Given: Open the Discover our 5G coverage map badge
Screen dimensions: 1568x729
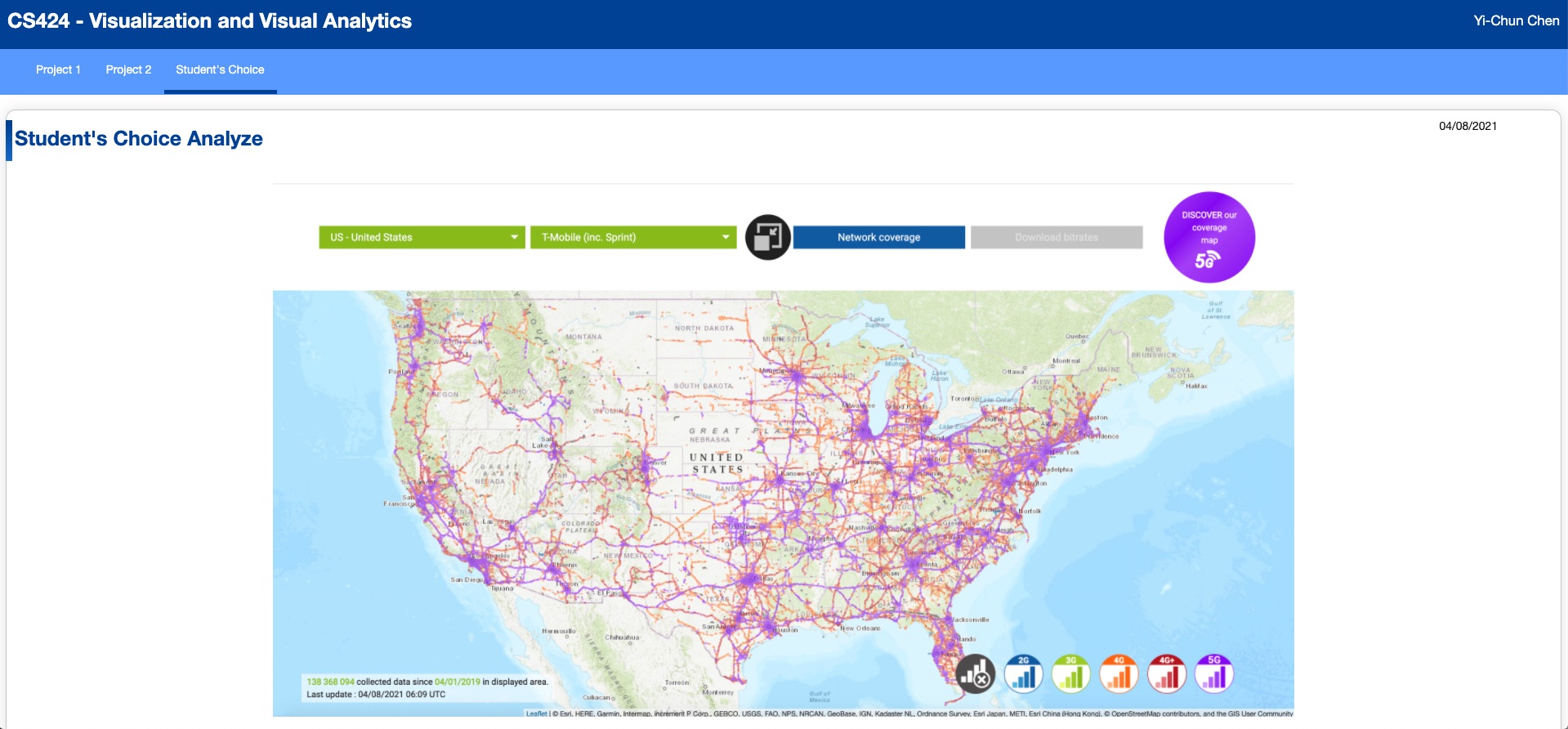Looking at the screenshot, I should 1209,237.
